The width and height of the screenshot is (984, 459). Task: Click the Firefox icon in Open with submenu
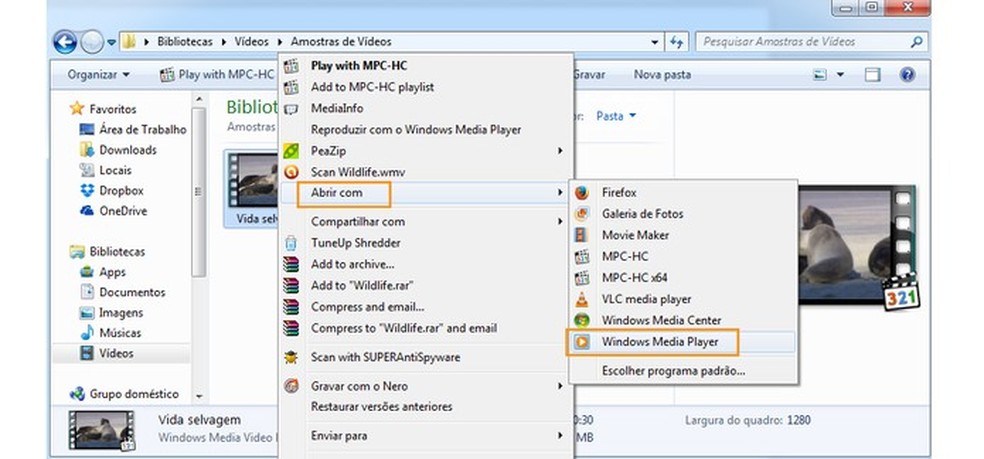582,193
